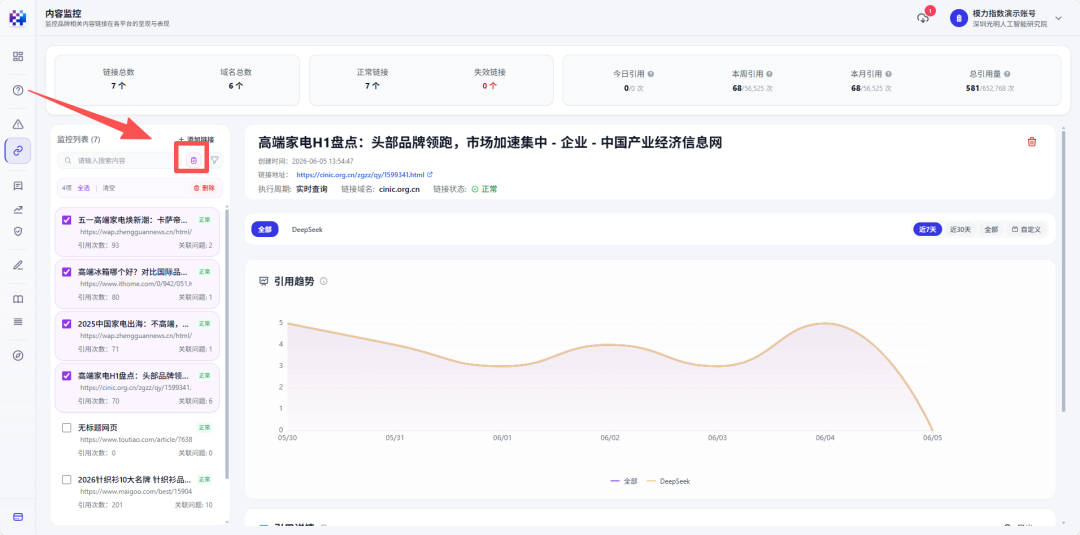Select the link monitoring icon in sidebar
The width and height of the screenshot is (1080, 535).
[18, 150]
